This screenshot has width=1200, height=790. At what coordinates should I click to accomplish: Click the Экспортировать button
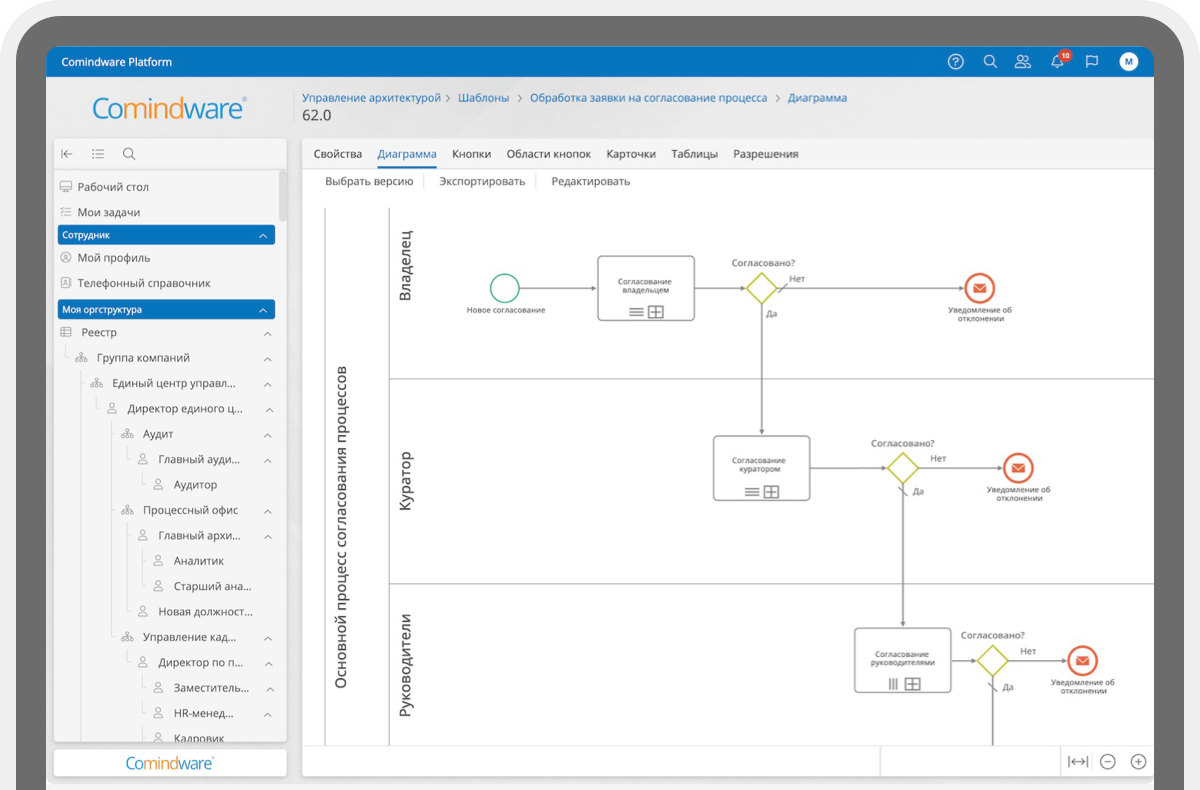tap(482, 182)
